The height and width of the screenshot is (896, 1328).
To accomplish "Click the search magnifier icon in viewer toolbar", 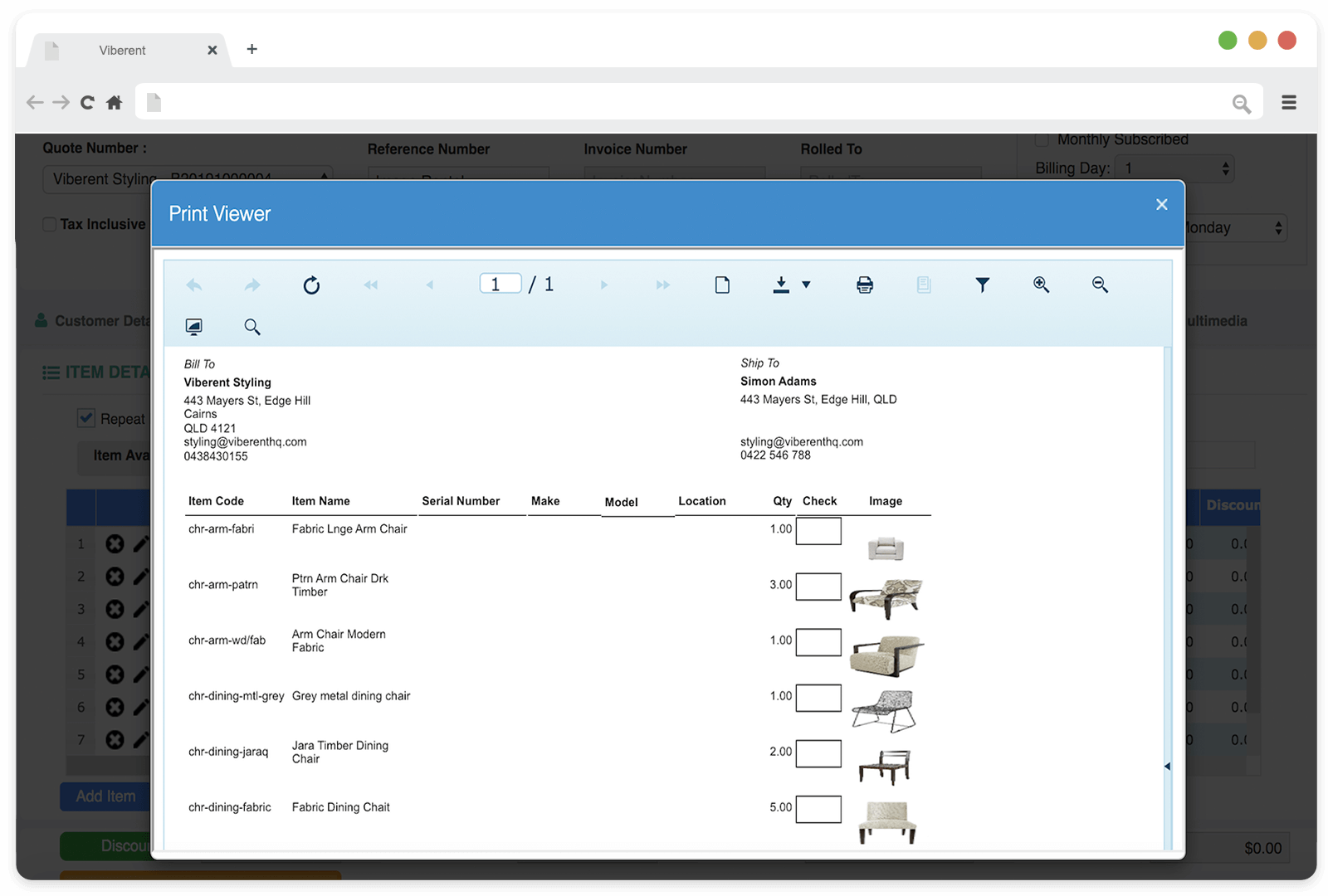I will (252, 327).
